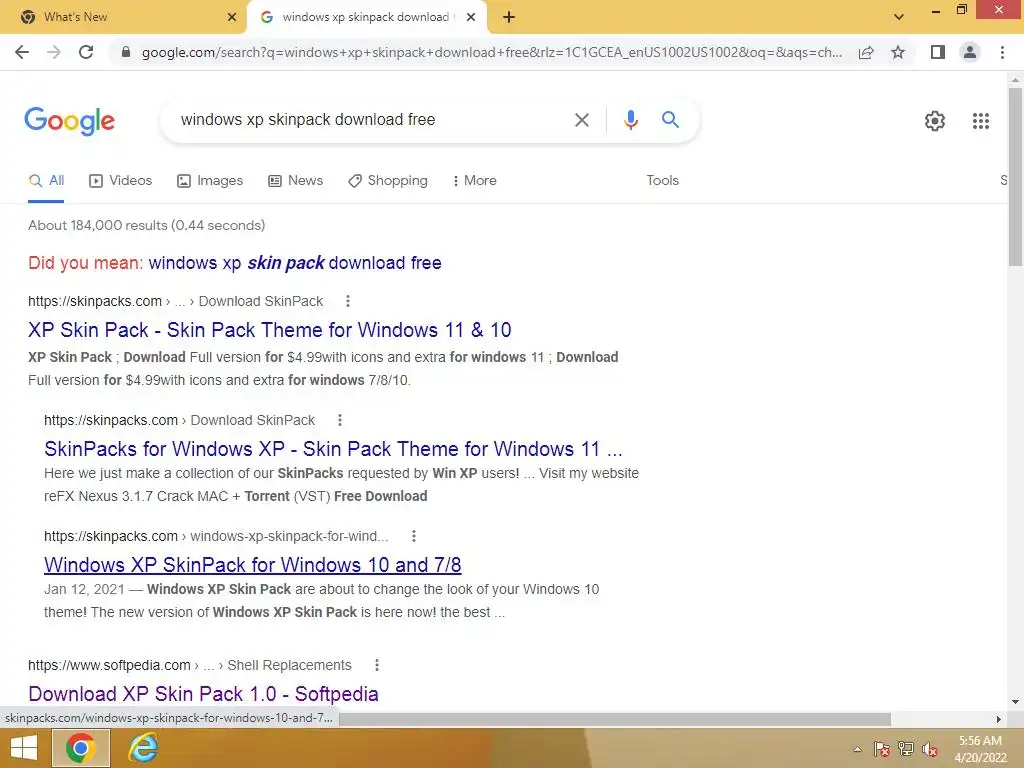
Task: Open a new browser tab
Action: (509, 17)
